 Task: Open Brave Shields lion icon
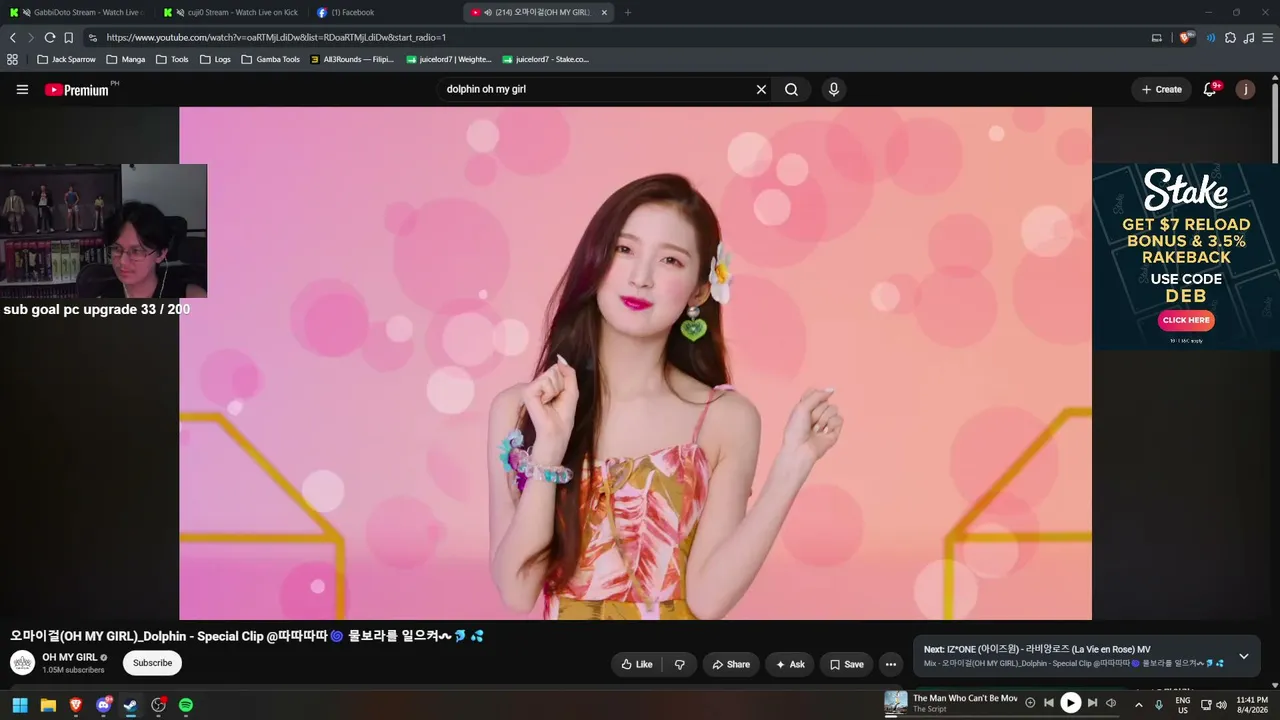click(1186, 38)
